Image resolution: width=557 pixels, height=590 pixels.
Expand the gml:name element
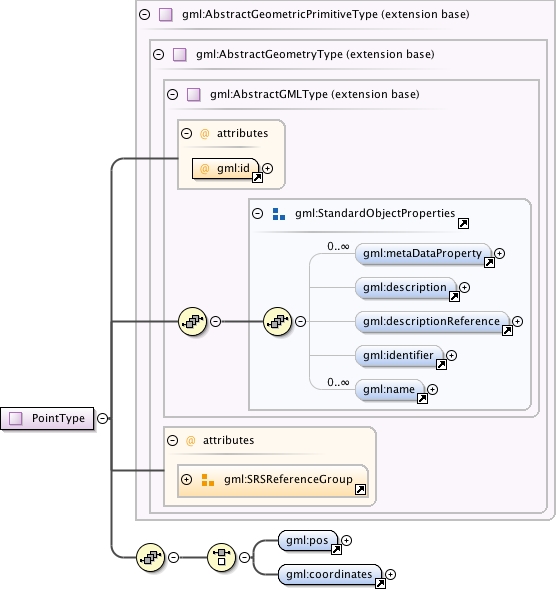(x=432, y=389)
